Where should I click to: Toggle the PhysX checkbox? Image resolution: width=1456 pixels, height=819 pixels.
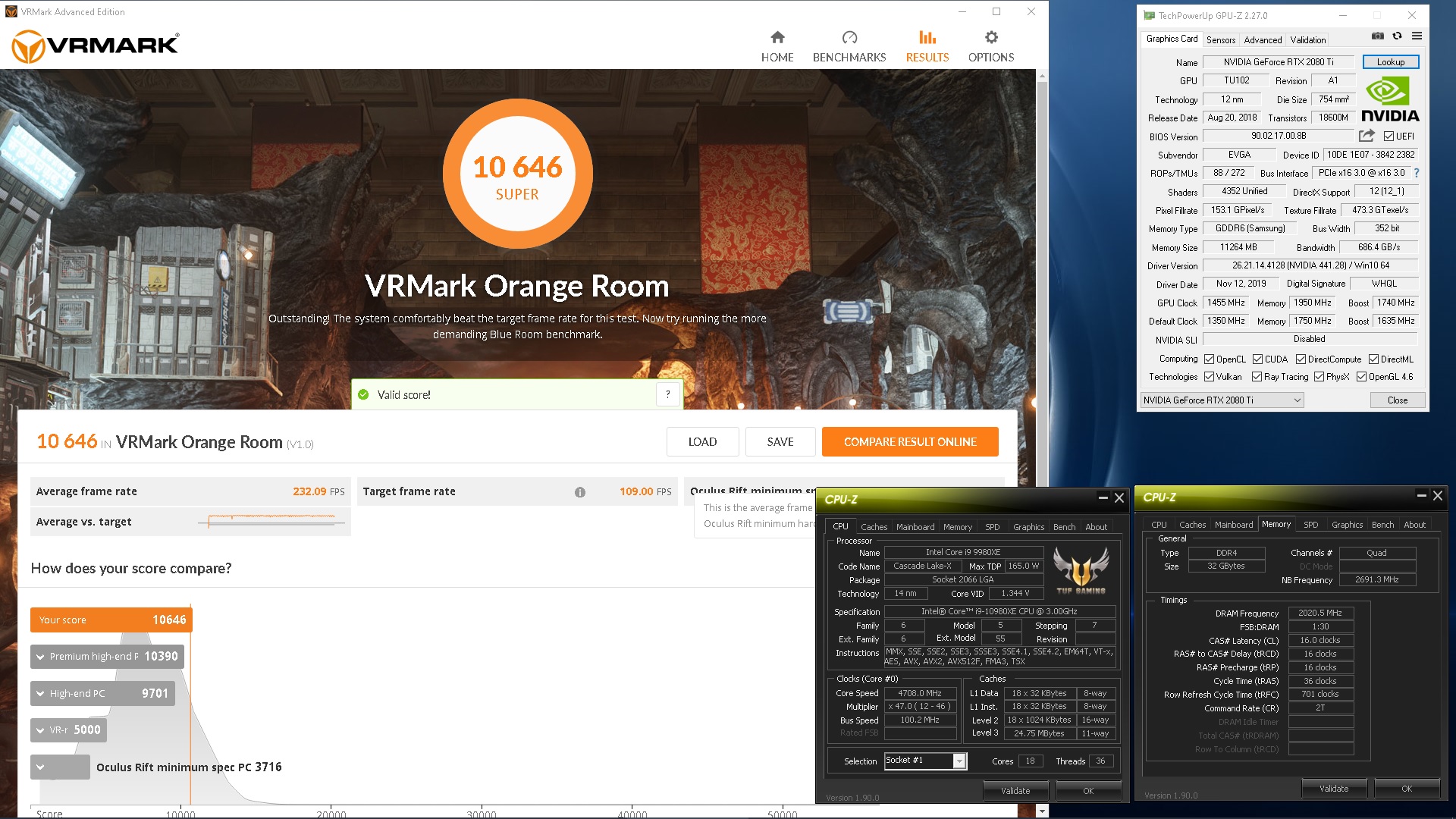[x=1319, y=377]
